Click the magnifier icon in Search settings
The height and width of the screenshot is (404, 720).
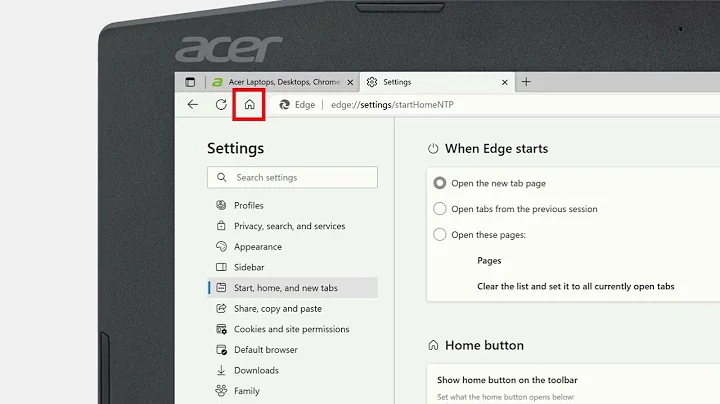coord(222,177)
